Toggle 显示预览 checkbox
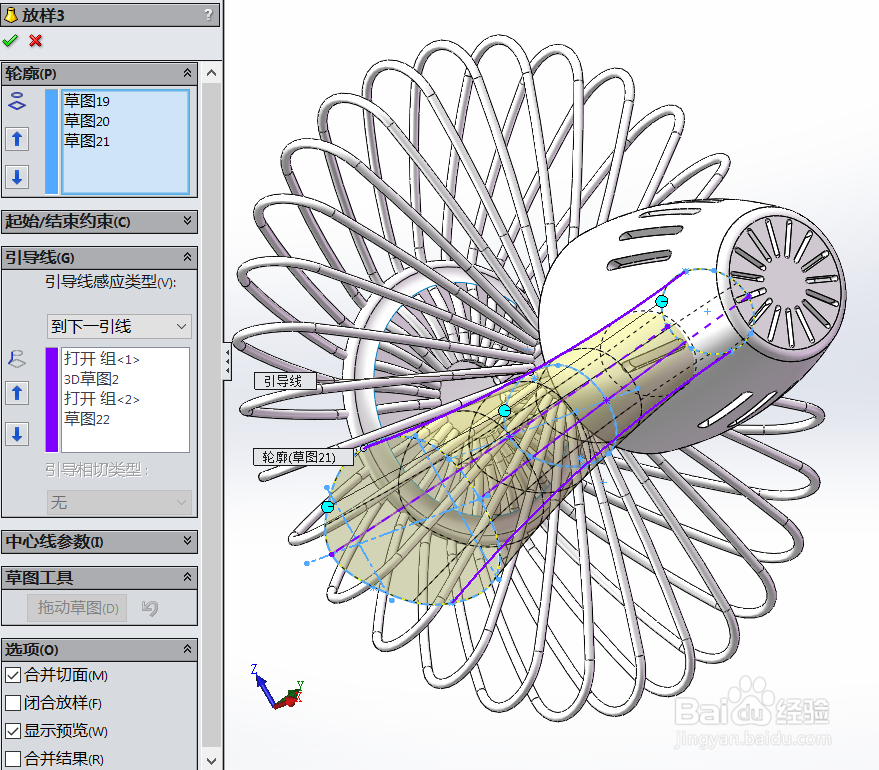Screen dimensions: 879x770 [13, 731]
